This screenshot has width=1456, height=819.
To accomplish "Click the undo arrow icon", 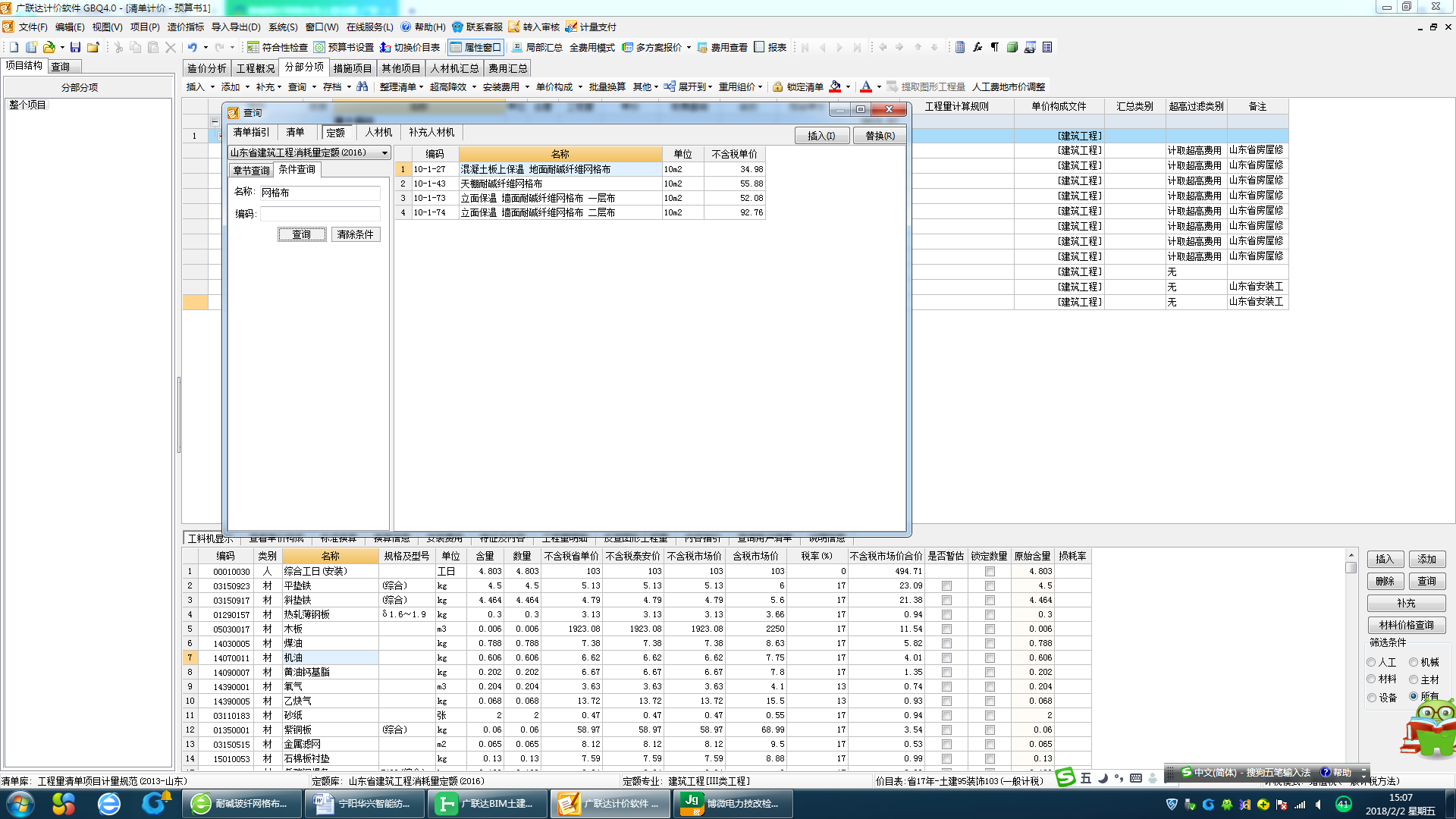I will click(193, 47).
